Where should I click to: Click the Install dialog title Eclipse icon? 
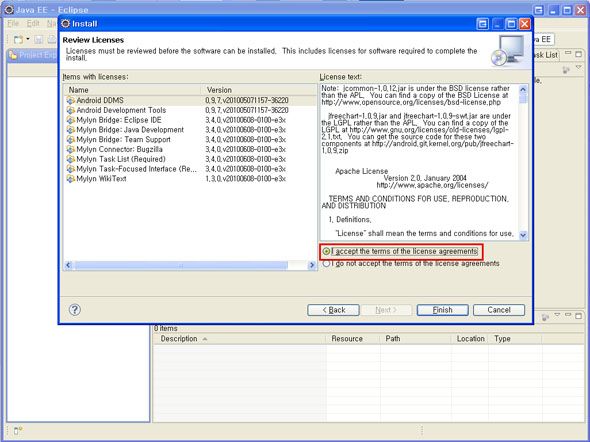click(65, 24)
